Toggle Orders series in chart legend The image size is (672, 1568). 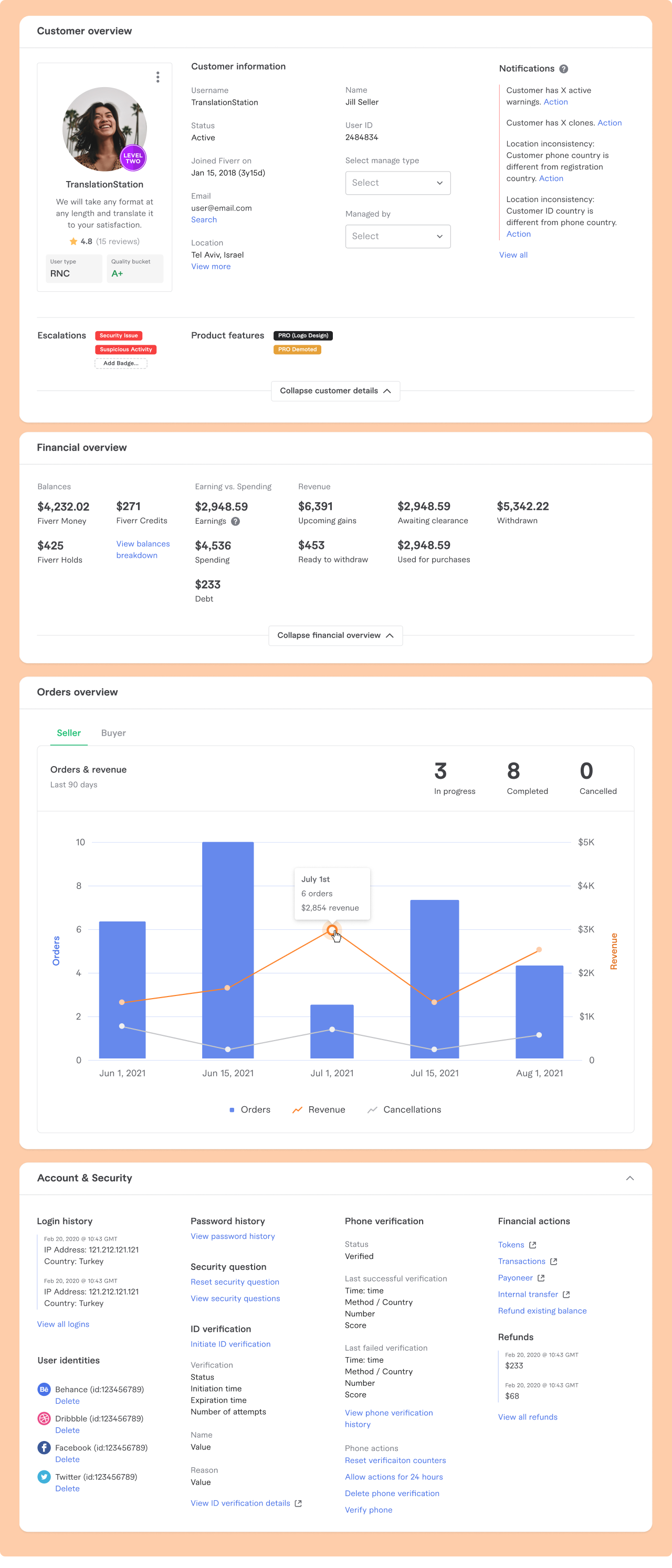tap(249, 1110)
